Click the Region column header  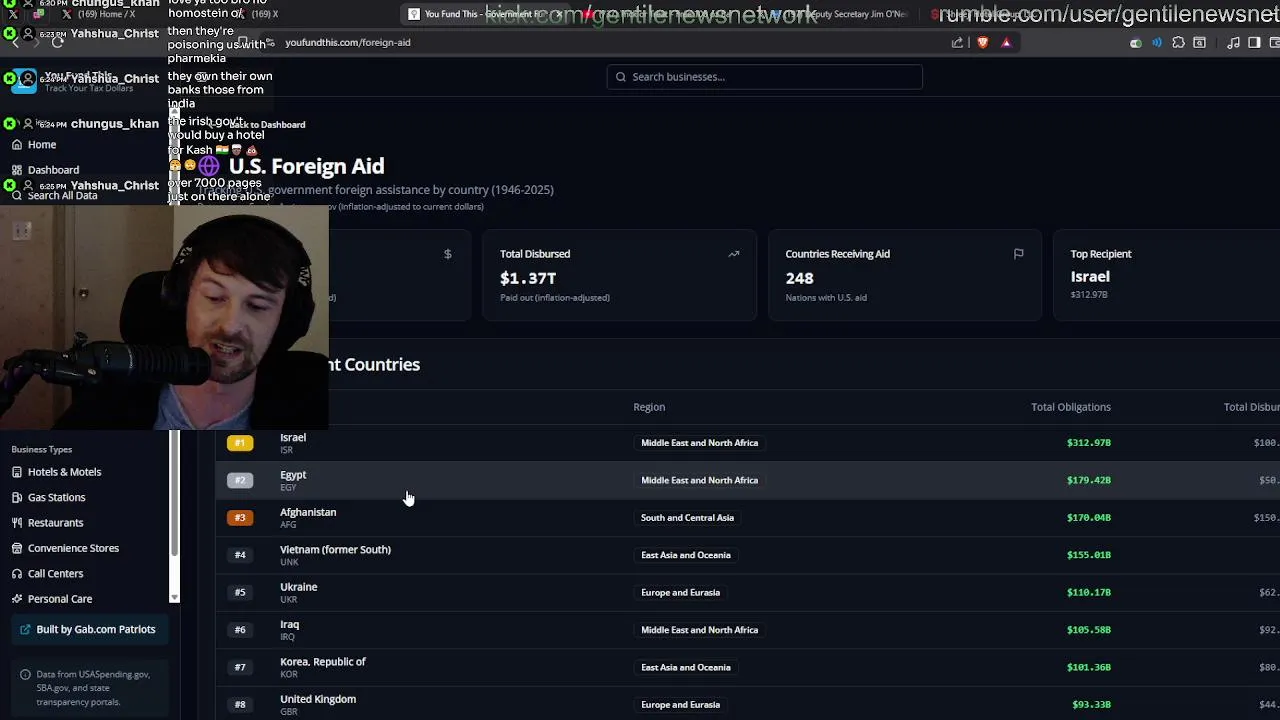(649, 407)
